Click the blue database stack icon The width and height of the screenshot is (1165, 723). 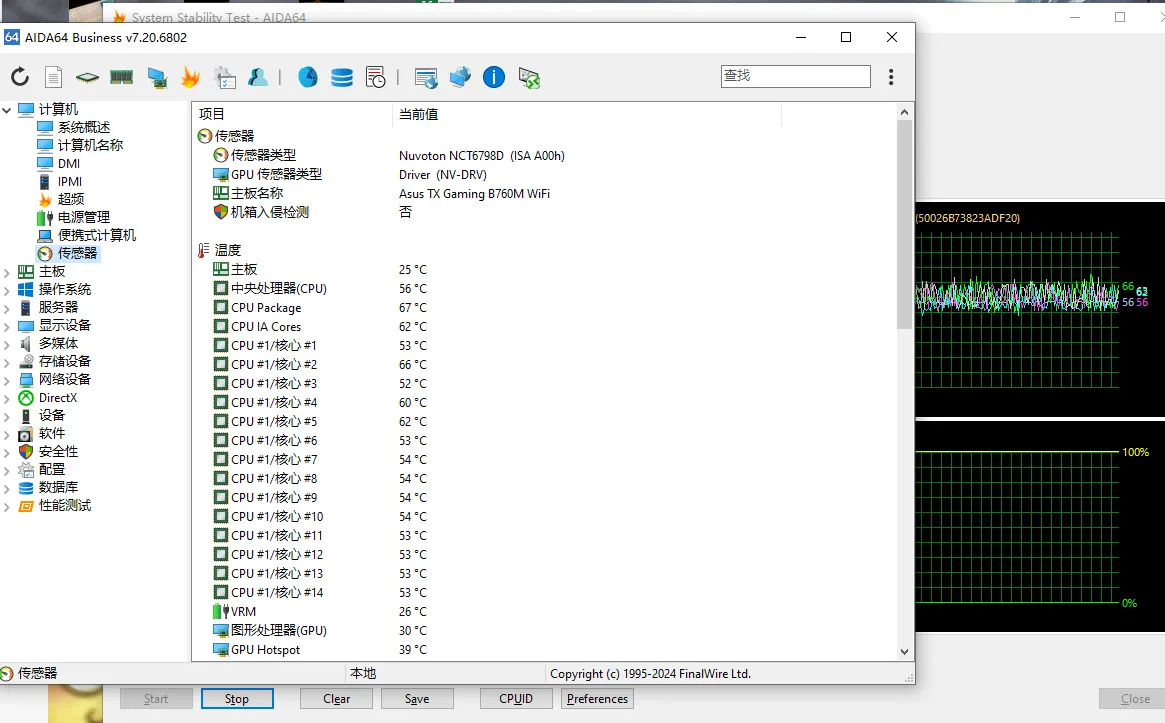pyautogui.click(x=342, y=77)
